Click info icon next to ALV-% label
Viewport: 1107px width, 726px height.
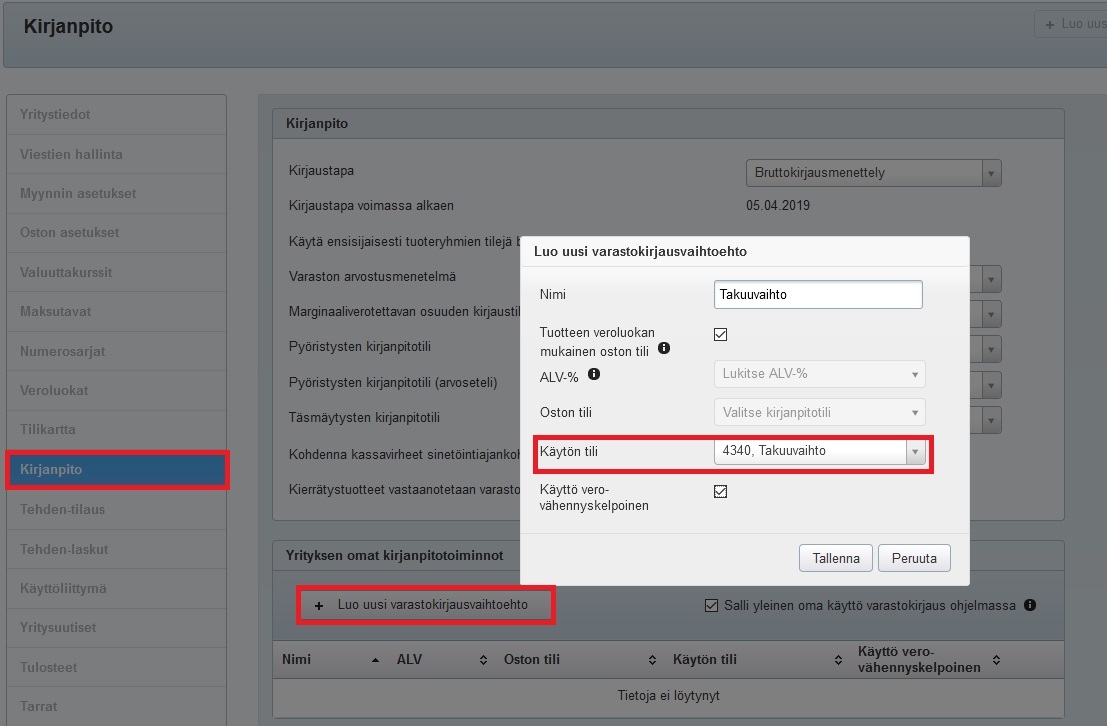594,374
